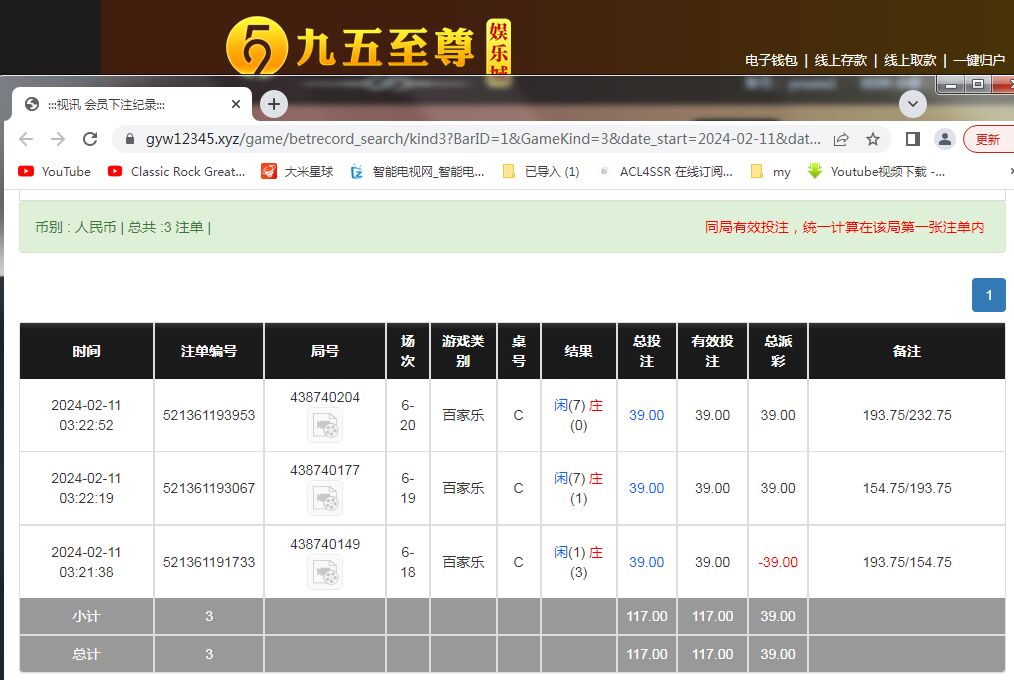
Task: Open 线上取款 in background site
Action: click(x=910, y=60)
